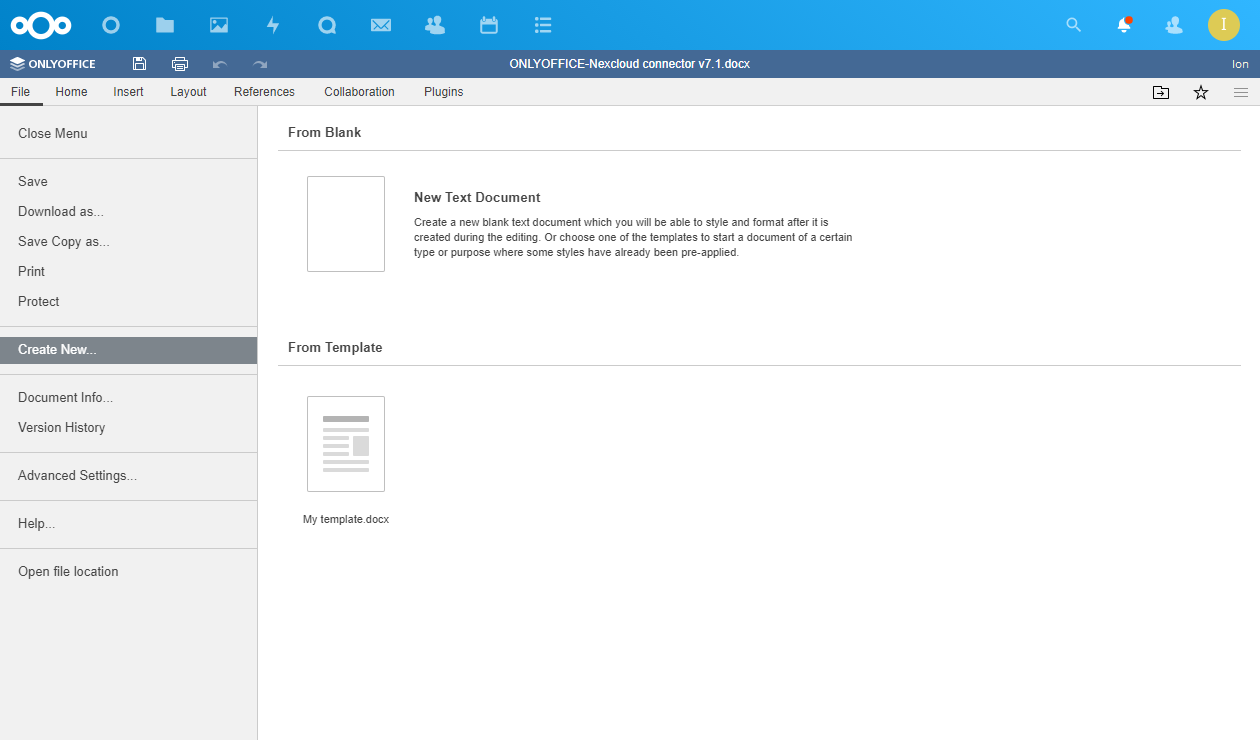Open contacts menu icon near avatar
Image resolution: width=1260 pixels, height=740 pixels.
coord(1175,25)
